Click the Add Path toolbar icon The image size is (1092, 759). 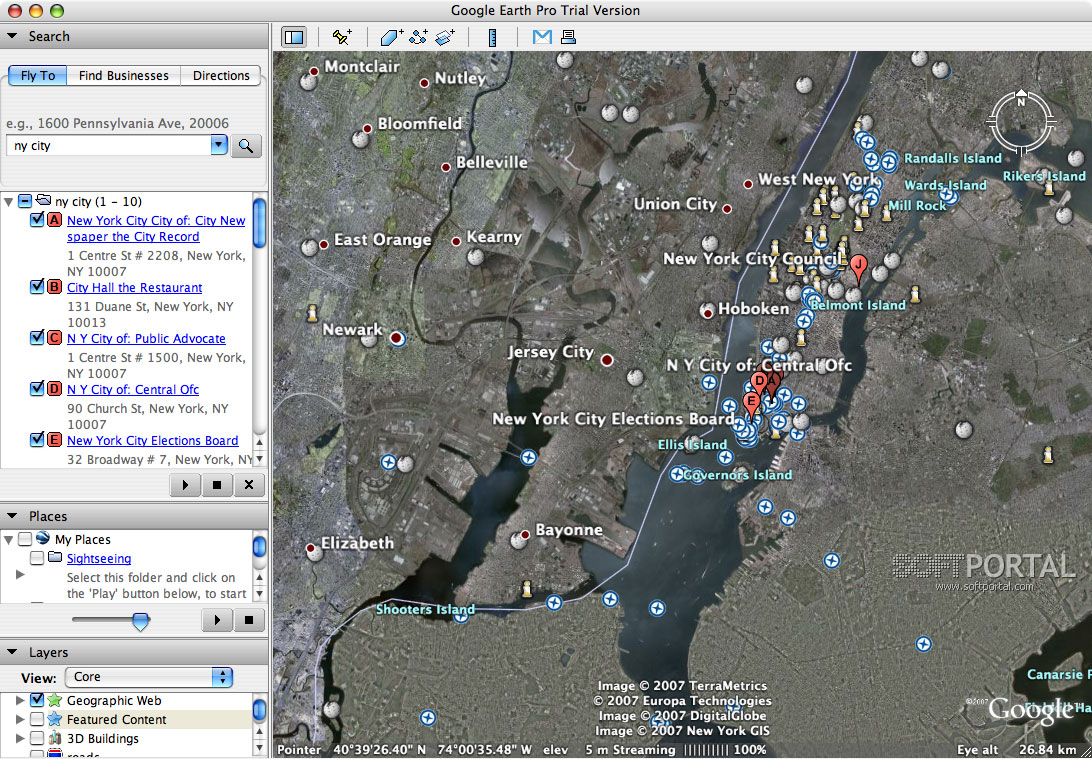click(418, 37)
